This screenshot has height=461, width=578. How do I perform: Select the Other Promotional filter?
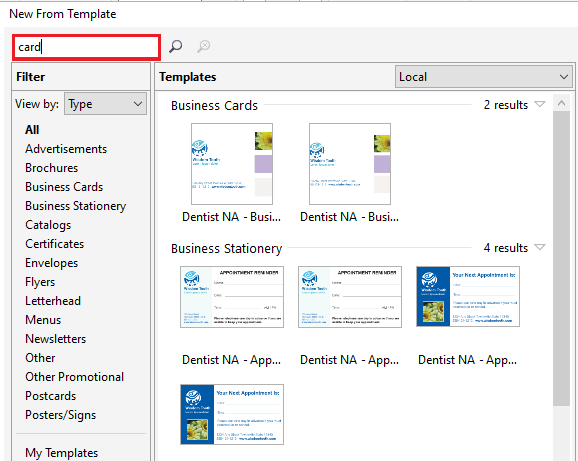pos(74,377)
